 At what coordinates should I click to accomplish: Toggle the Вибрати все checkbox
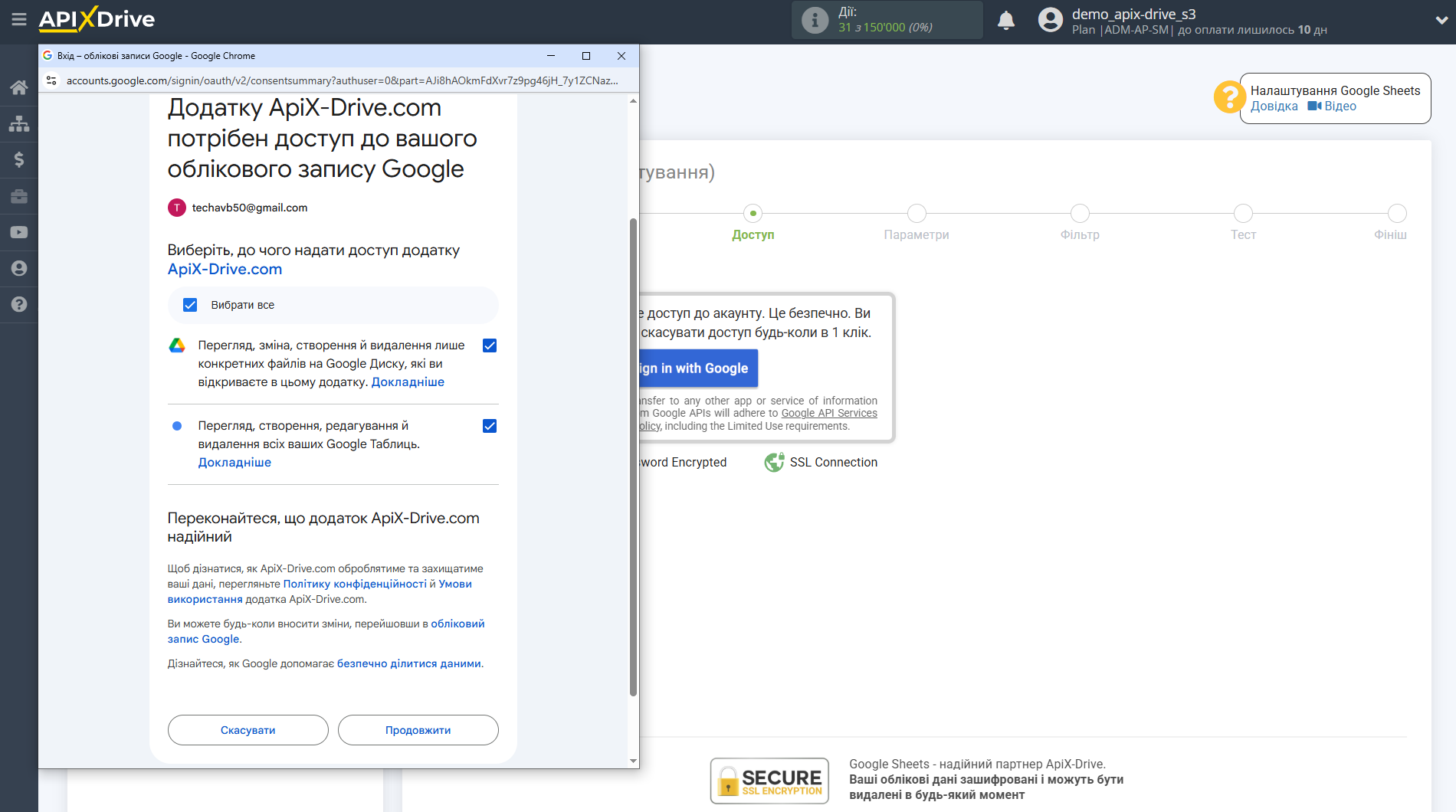click(x=190, y=305)
